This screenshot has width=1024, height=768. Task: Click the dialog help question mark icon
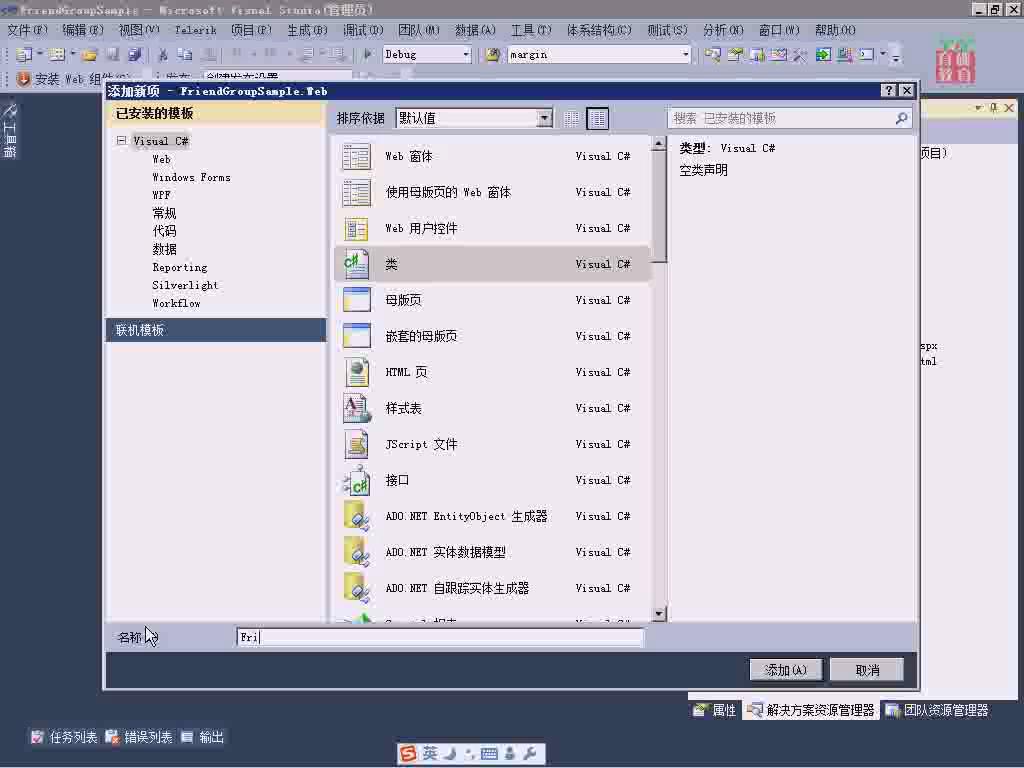pos(888,91)
